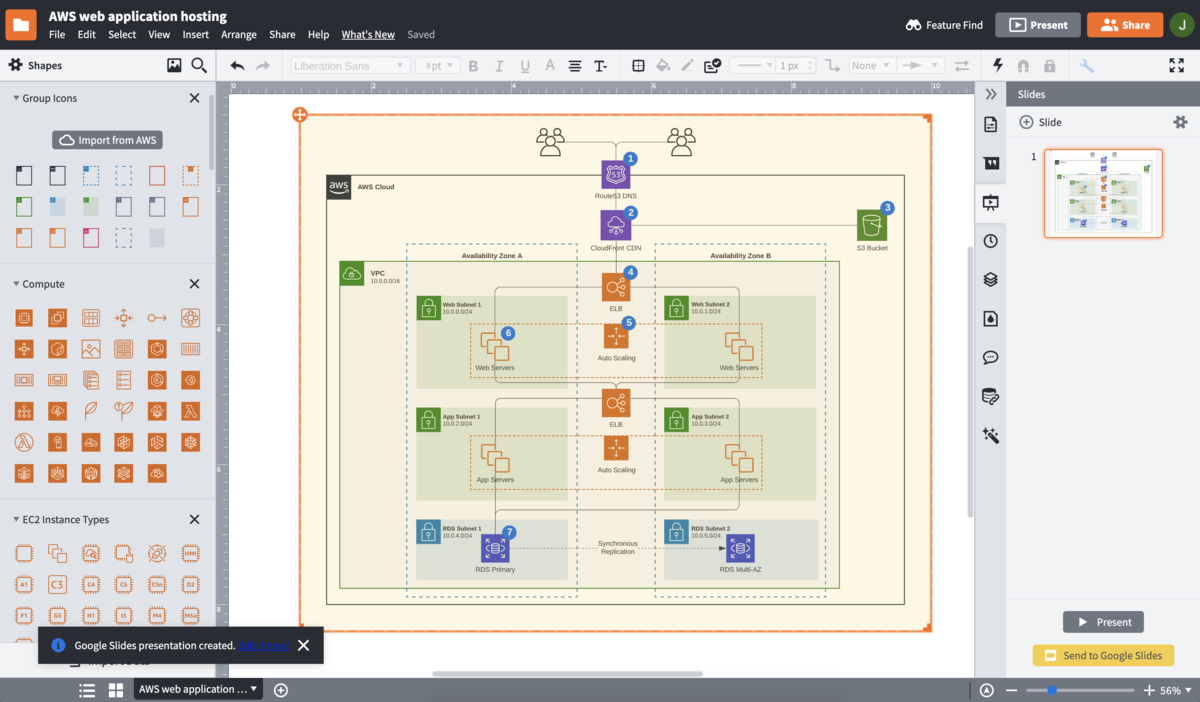Open the layers dock icon
This screenshot has height=702, width=1200.
[x=991, y=280]
